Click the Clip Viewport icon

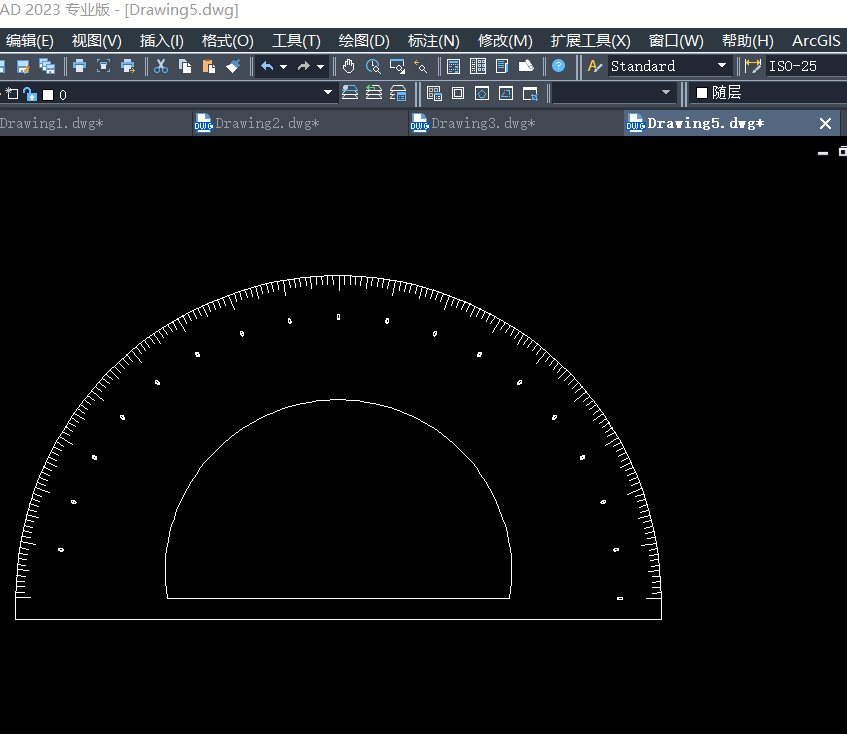[530, 93]
